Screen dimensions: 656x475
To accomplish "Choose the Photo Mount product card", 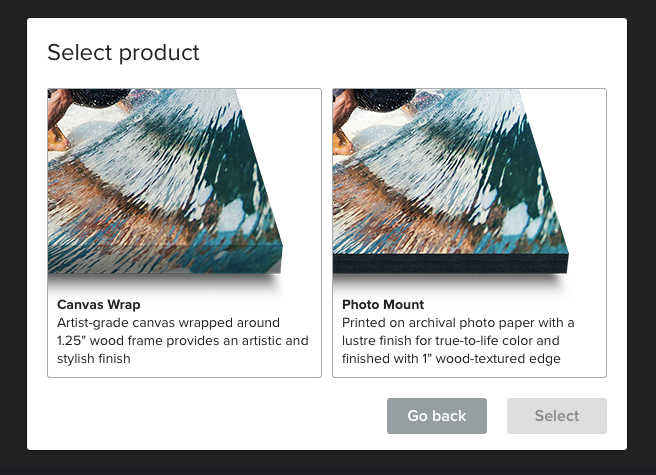I will [469, 233].
